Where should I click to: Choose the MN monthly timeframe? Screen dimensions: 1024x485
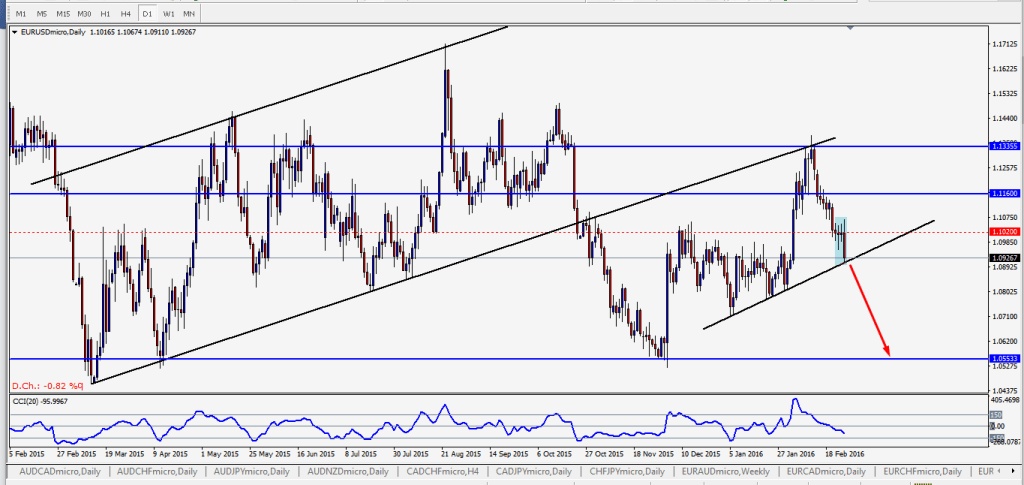[x=189, y=14]
